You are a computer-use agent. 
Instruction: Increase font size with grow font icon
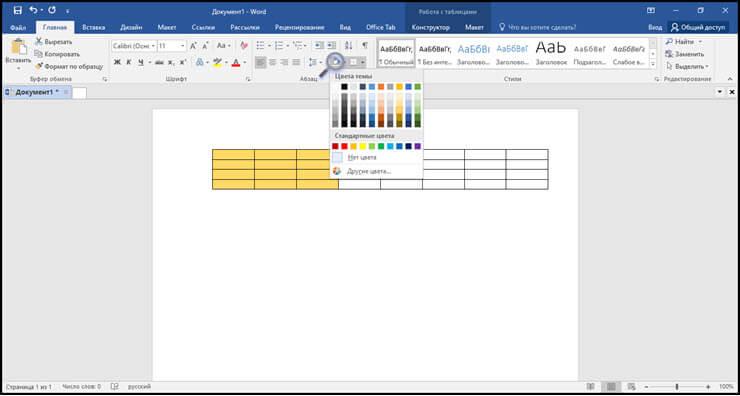[193, 46]
